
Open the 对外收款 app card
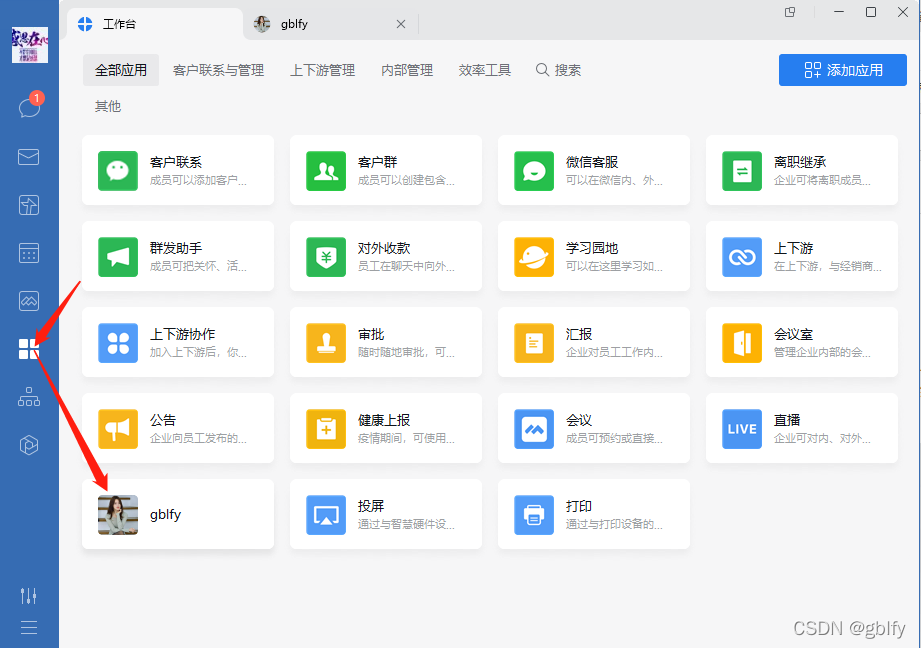click(386, 256)
